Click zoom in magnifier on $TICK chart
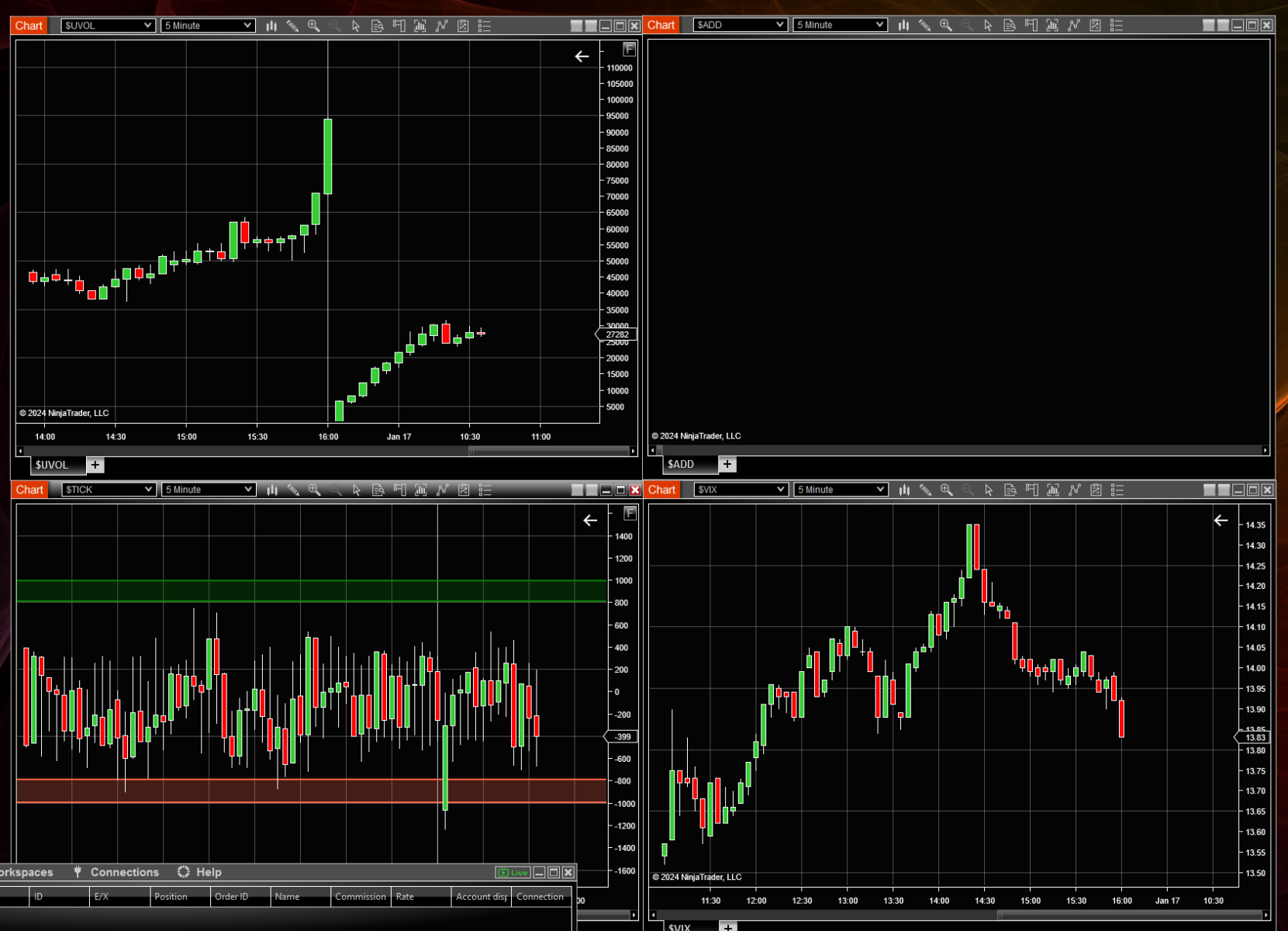Viewport: 1288px width, 931px height. click(x=314, y=490)
